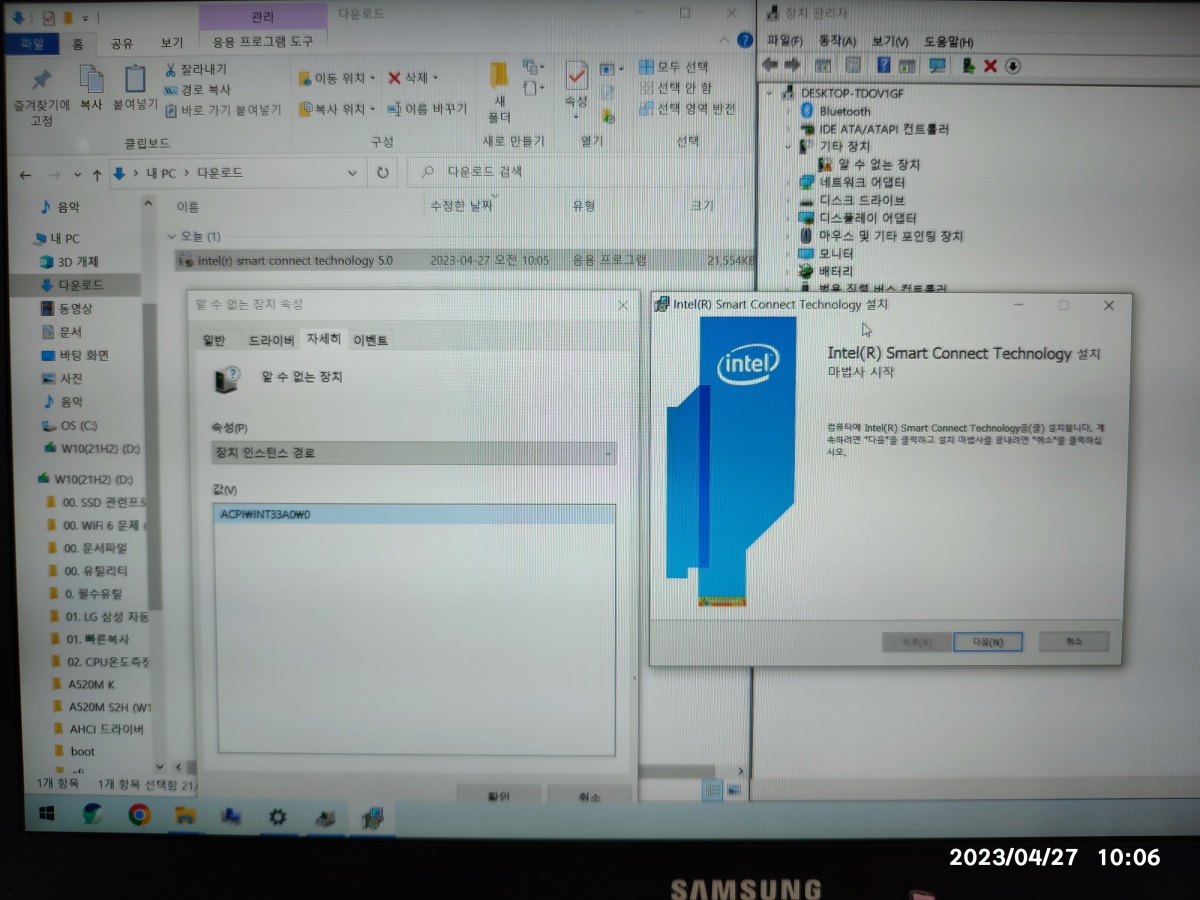Click Select none (선택 안 함)
The height and width of the screenshot is (900, 1200).
coord(676,88)
